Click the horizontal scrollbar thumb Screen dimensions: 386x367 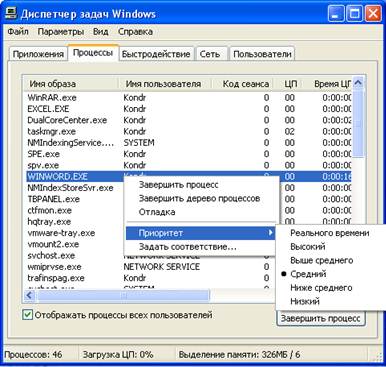[x=123, y=295]
